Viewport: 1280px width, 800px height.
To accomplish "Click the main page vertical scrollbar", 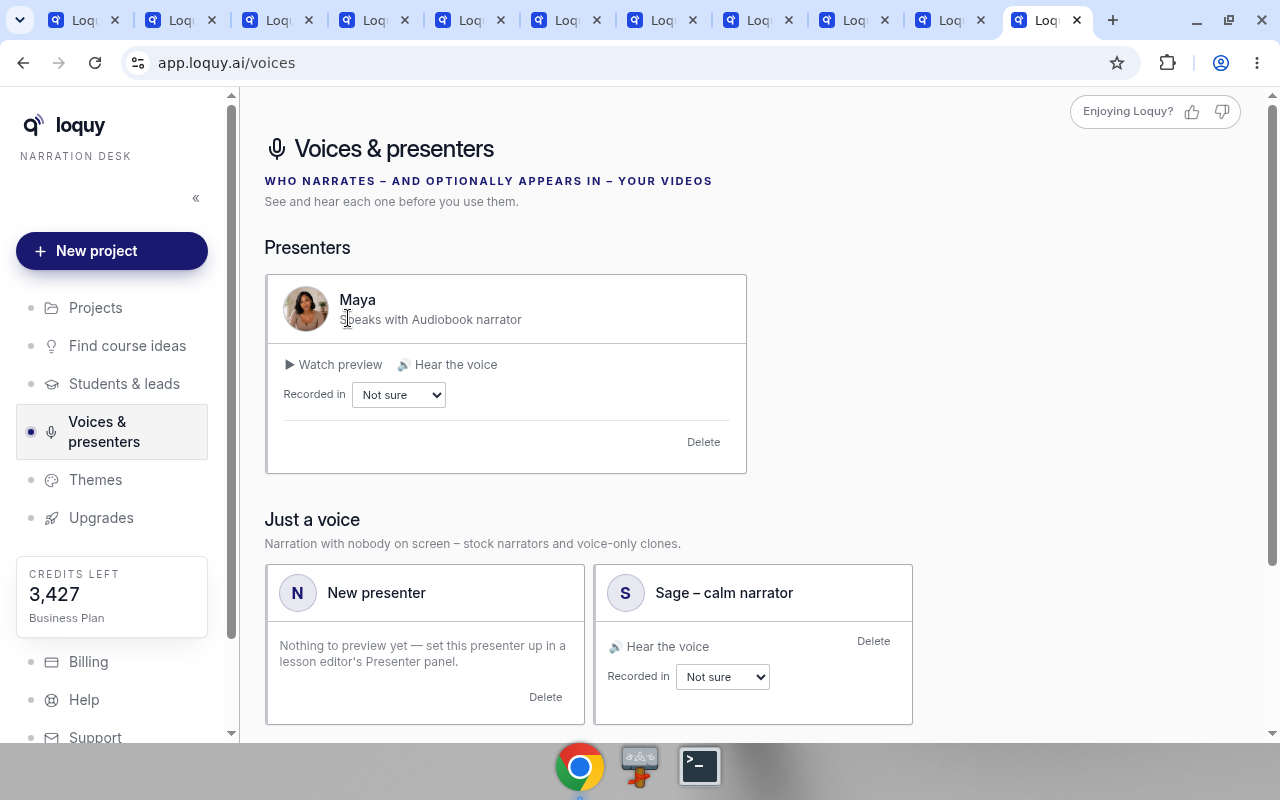I will (x=1272, y=335).
